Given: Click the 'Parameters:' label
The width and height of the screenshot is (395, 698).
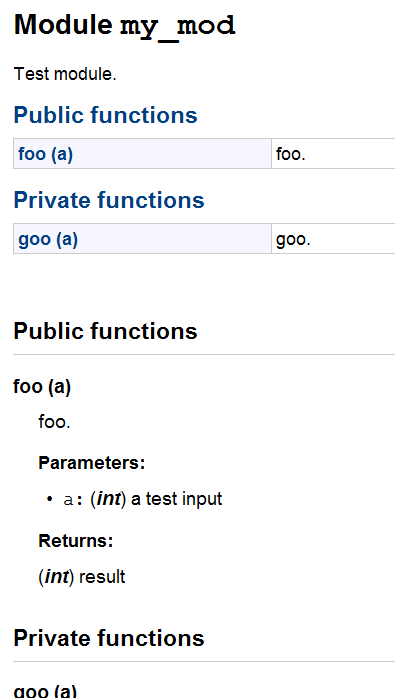Looking at the screenshot, I should pos(92,463).
